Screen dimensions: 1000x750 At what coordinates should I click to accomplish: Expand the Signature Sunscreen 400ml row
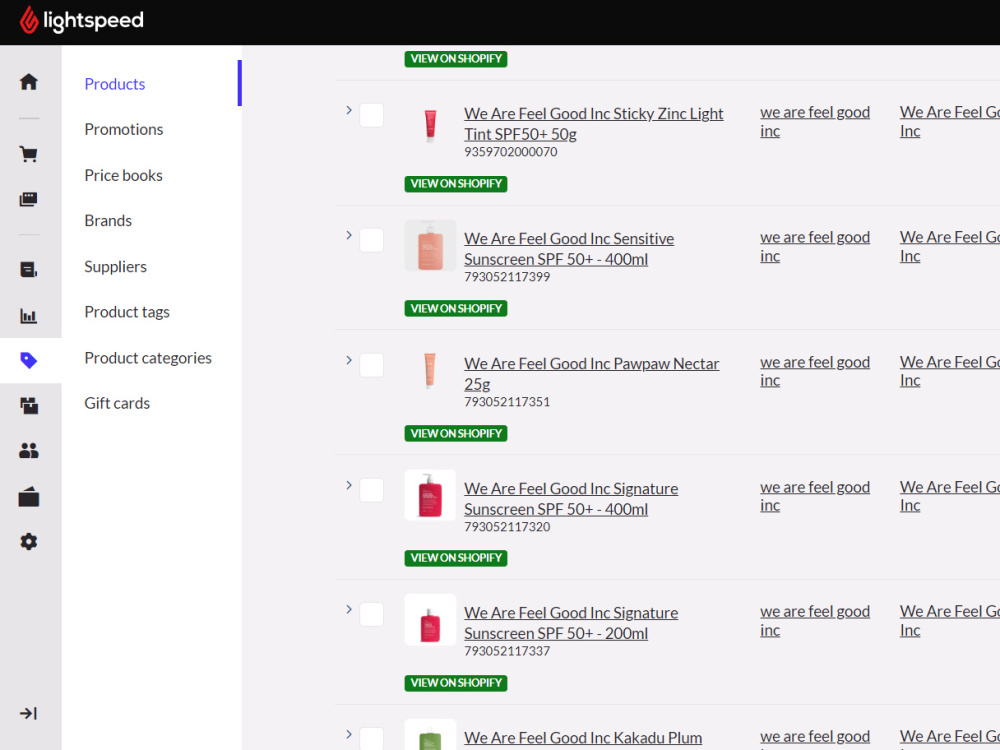tap(349, 485)
